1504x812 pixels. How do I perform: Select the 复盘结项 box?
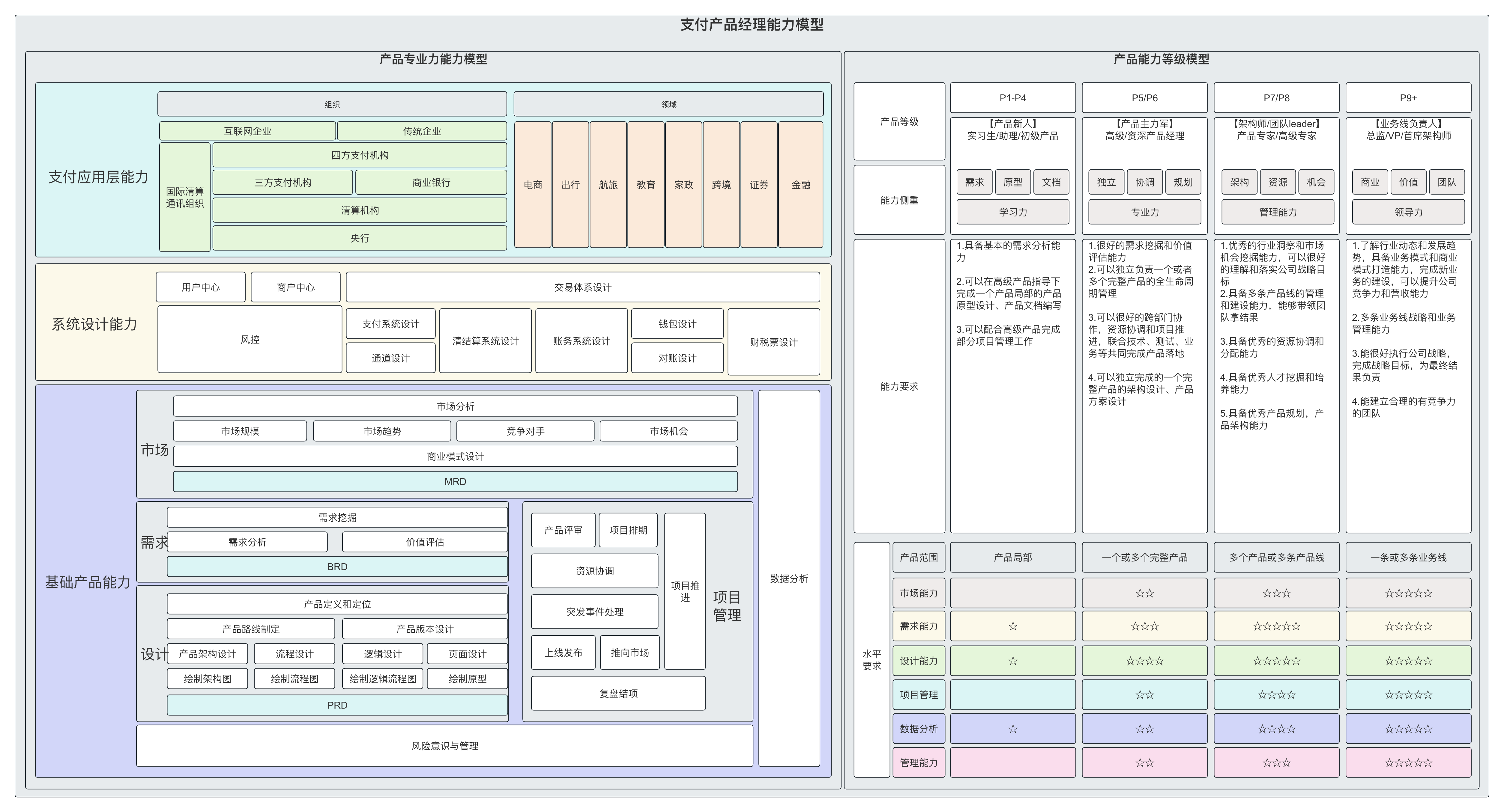click(x=618, y=693)
